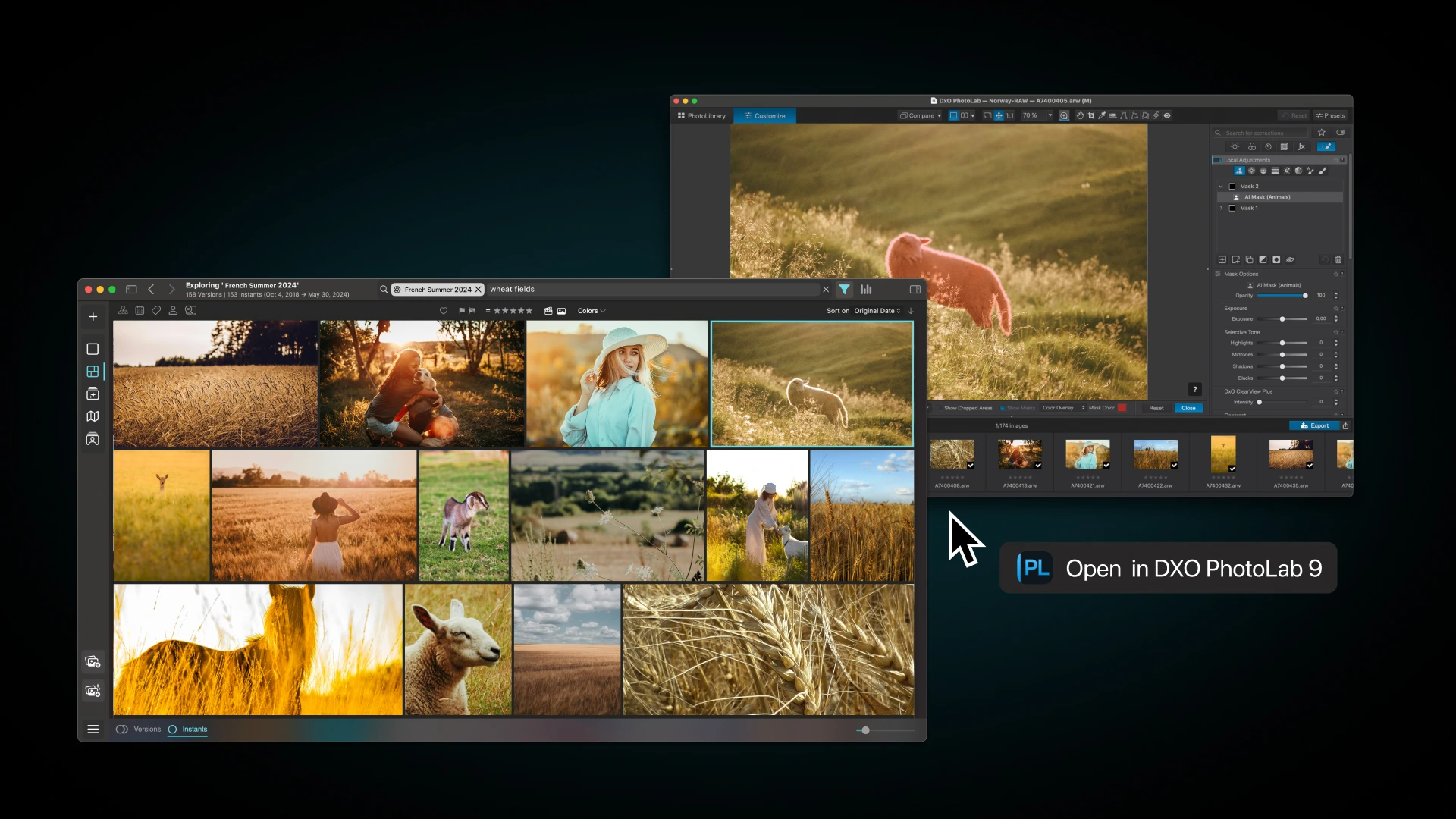Click the Presets button
This screenshot has height=819, width=1456.
click(x=1330, y=116)
